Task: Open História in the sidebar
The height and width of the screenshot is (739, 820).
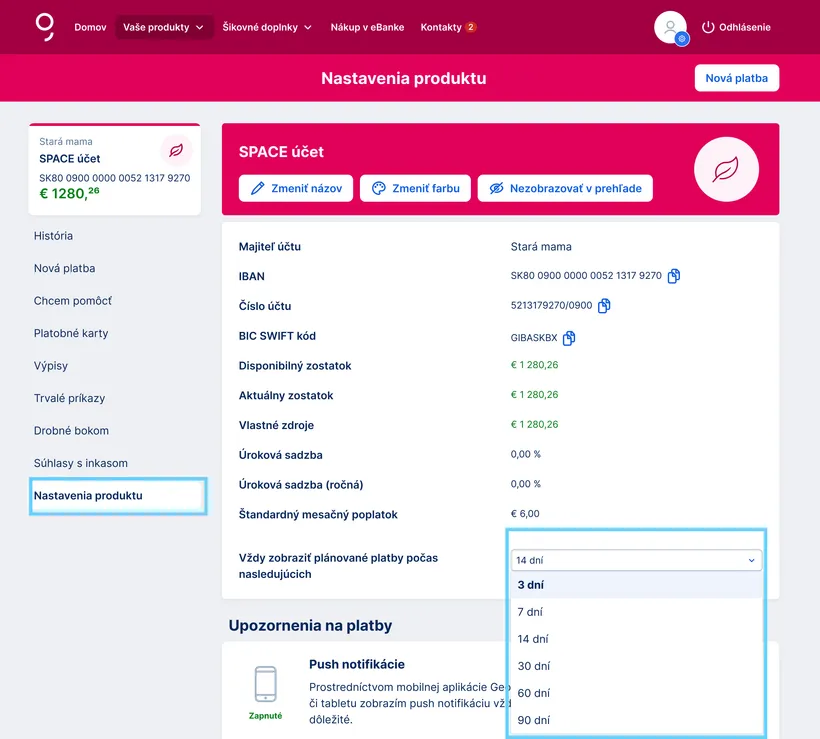Action: pos(53,236)
